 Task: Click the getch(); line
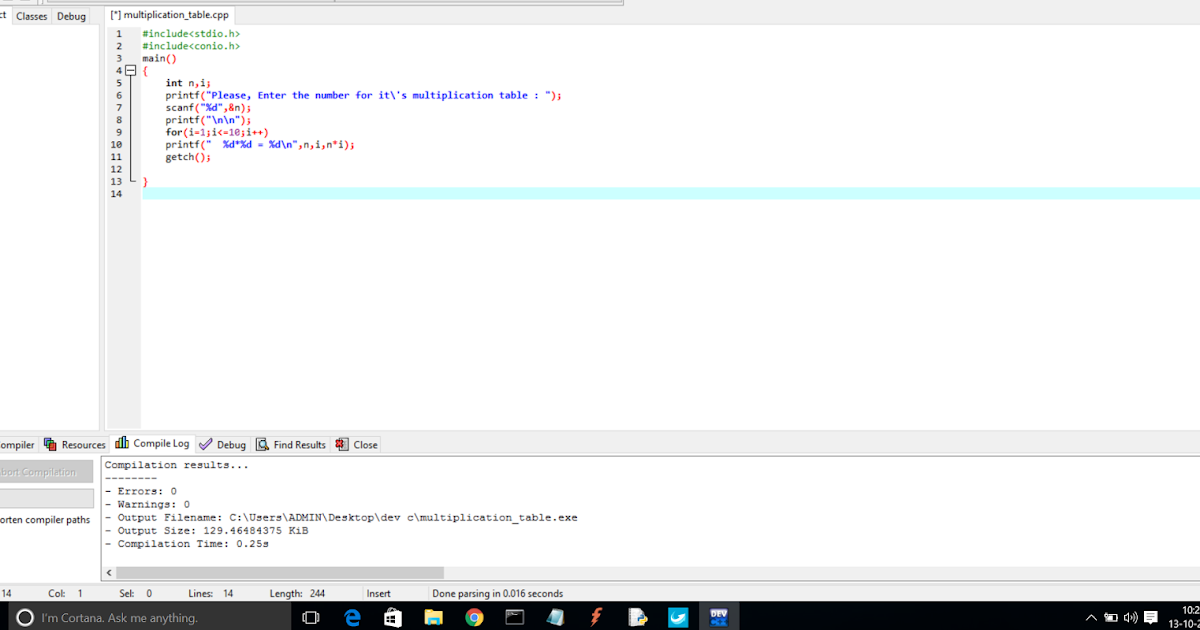coord(188,157)
